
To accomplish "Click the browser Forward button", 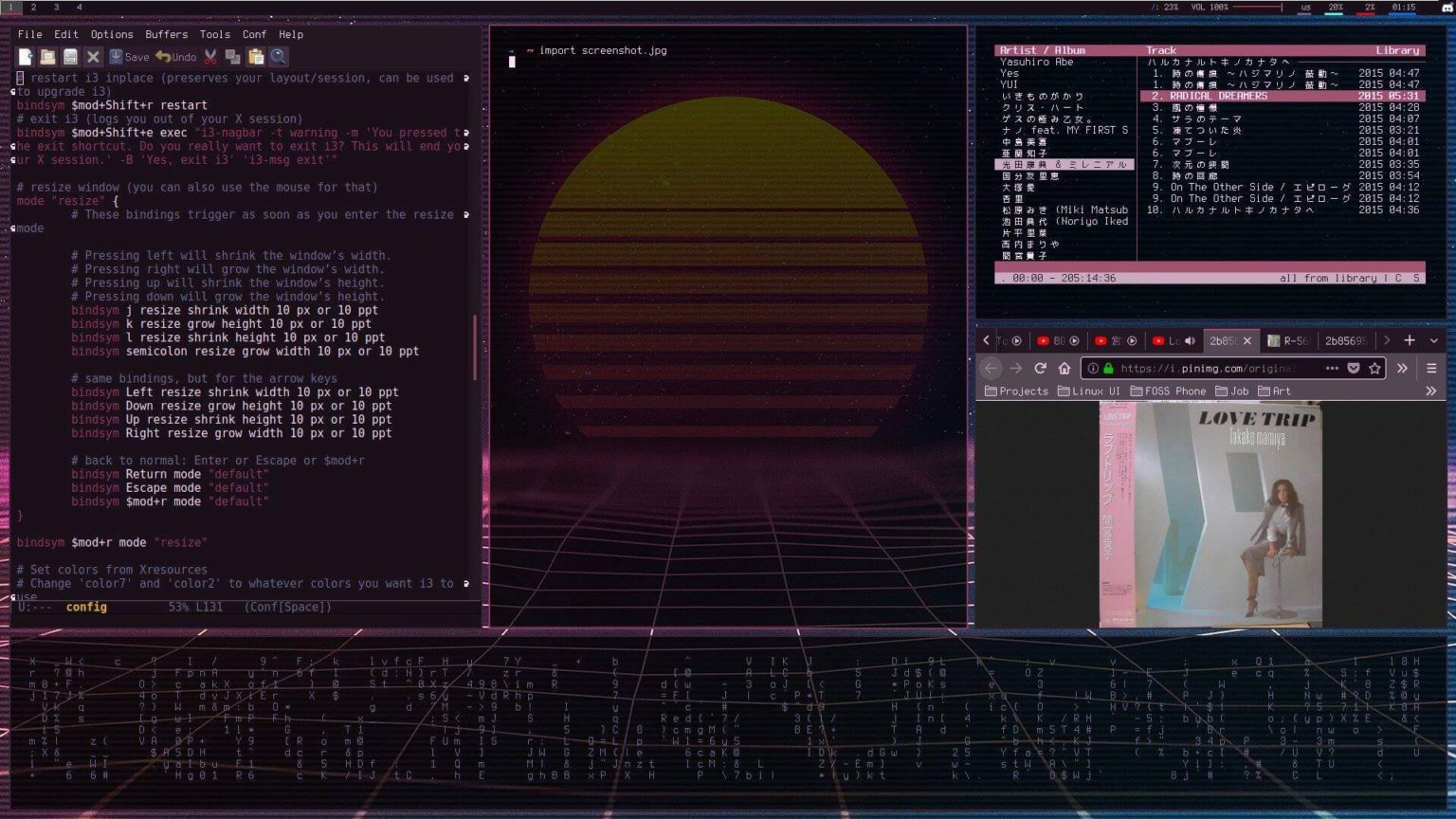I will pyautogui.click(x=1016, y=368).
